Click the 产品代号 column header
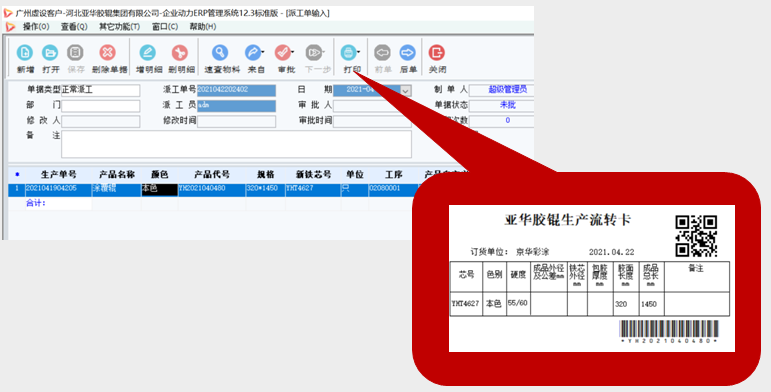 (212, 175)
